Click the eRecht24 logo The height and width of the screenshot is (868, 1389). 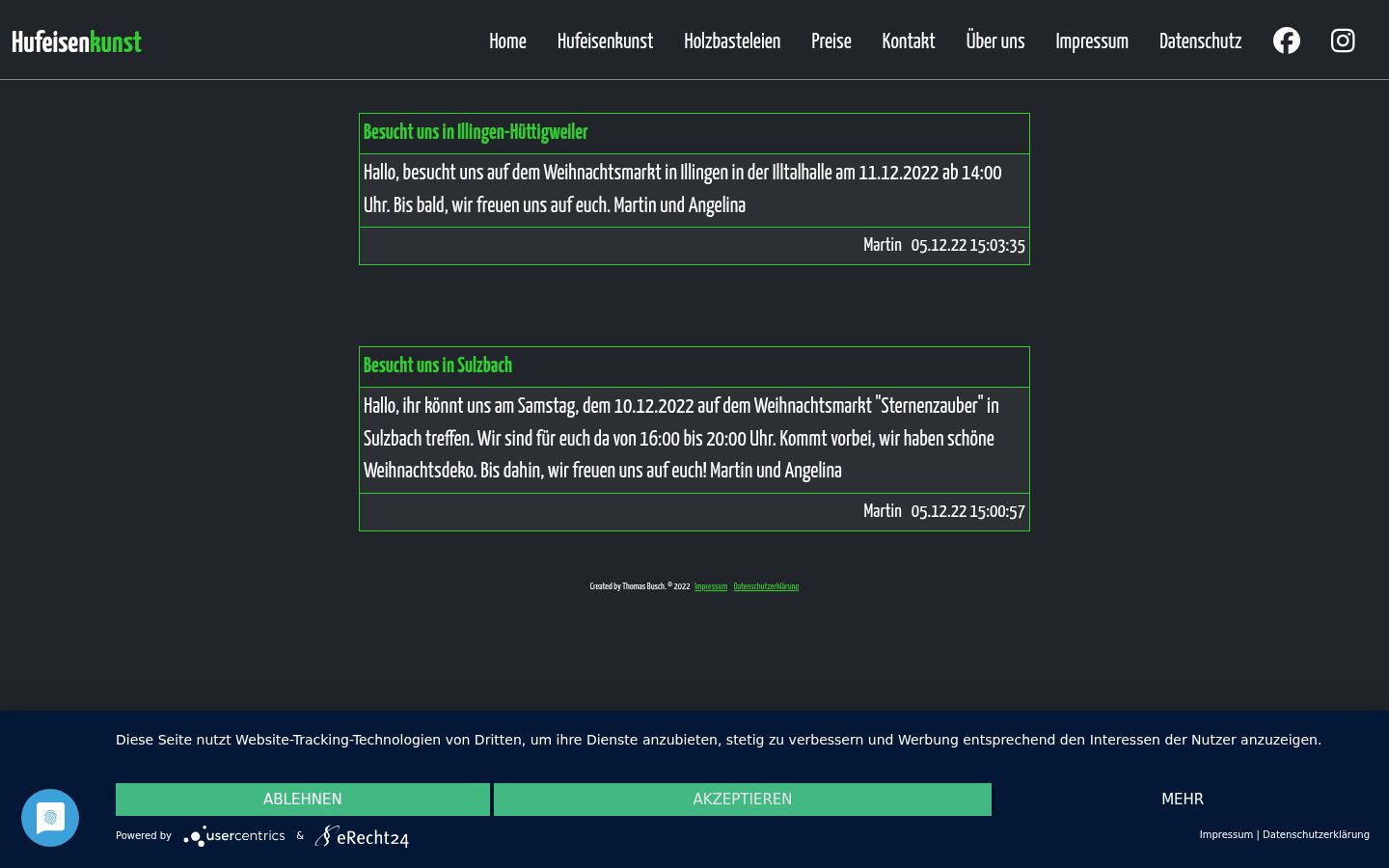point(362,836)
